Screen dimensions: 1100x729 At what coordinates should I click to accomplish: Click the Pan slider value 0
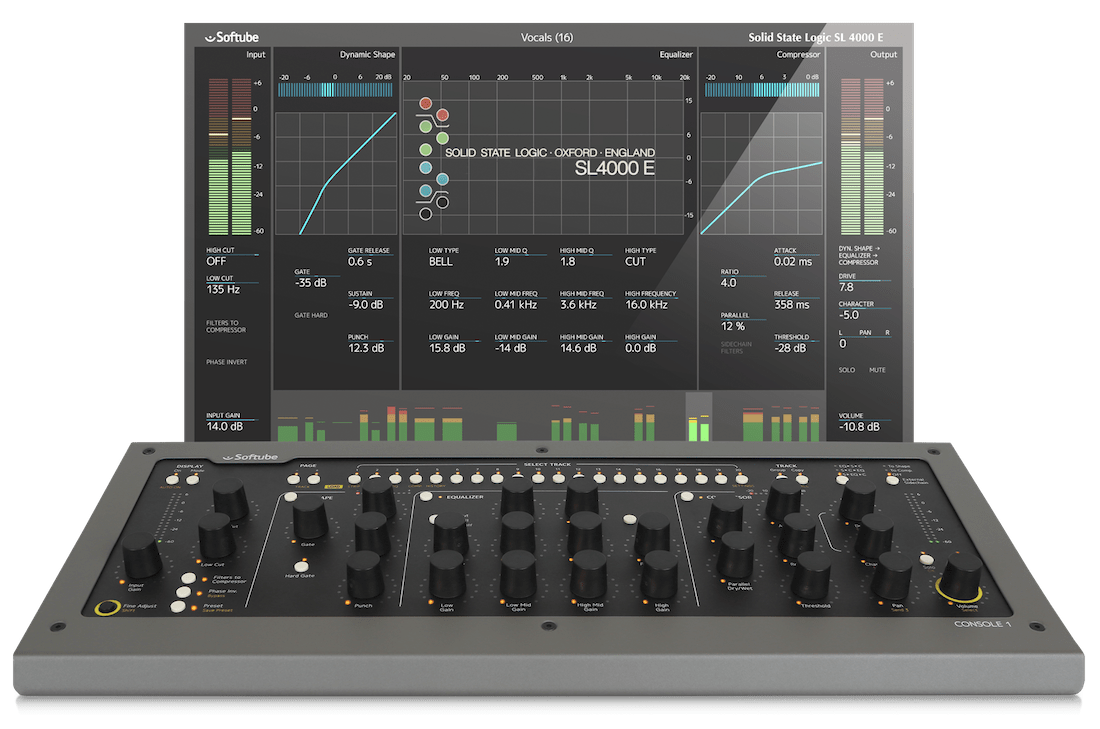pyautogui.click(x=843, y=344)
